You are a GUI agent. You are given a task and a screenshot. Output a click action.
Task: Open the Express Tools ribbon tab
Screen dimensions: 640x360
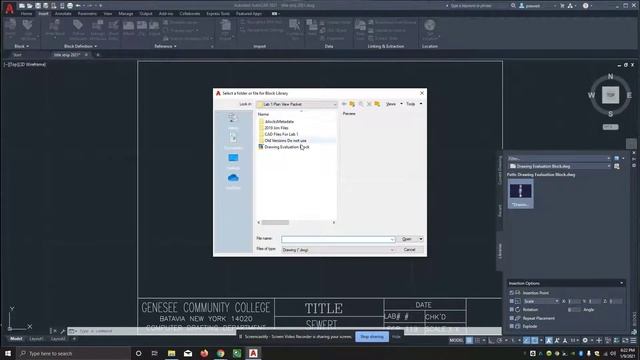[218, 13]
